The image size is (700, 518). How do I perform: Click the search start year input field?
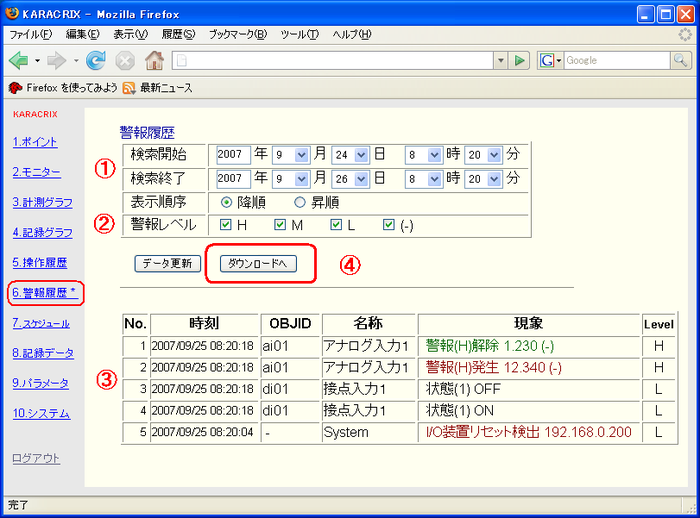pos(232,155)
